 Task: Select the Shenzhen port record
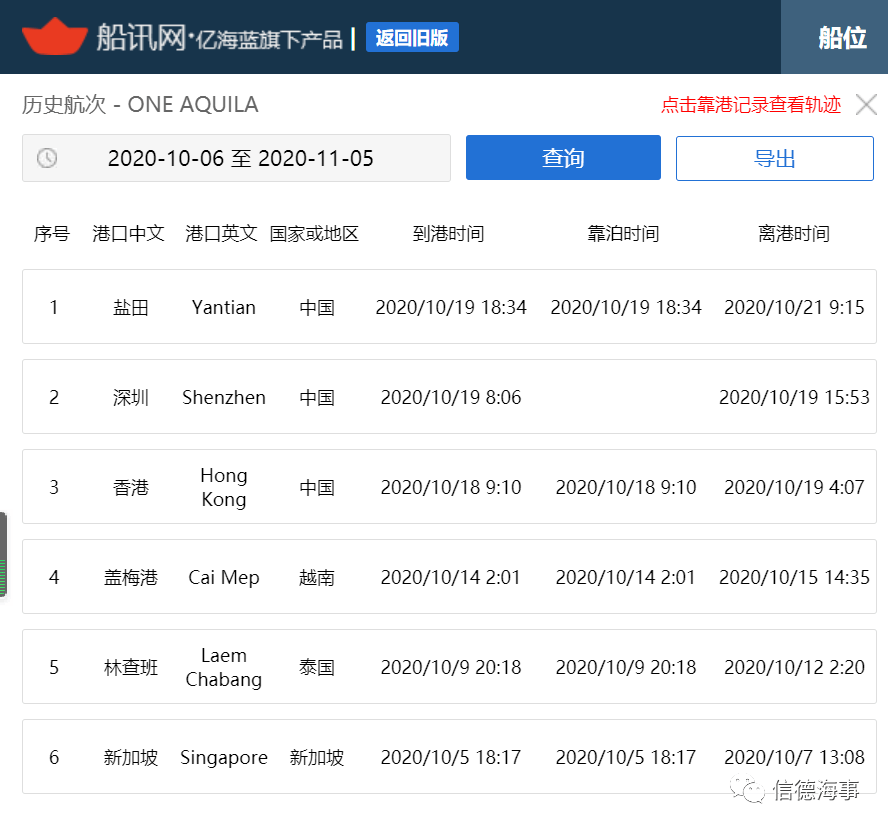pos(449,396)
